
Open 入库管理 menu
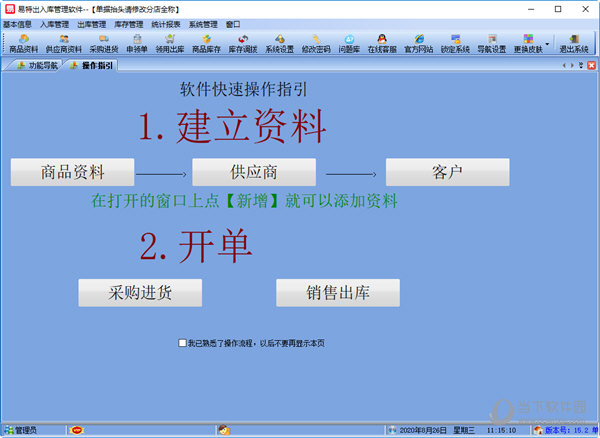[54, 24]
